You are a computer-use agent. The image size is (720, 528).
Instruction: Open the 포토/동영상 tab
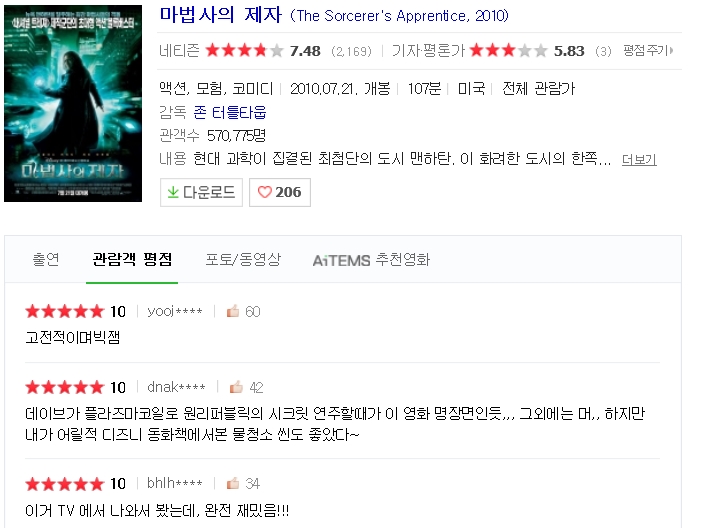tap(243, 259)
